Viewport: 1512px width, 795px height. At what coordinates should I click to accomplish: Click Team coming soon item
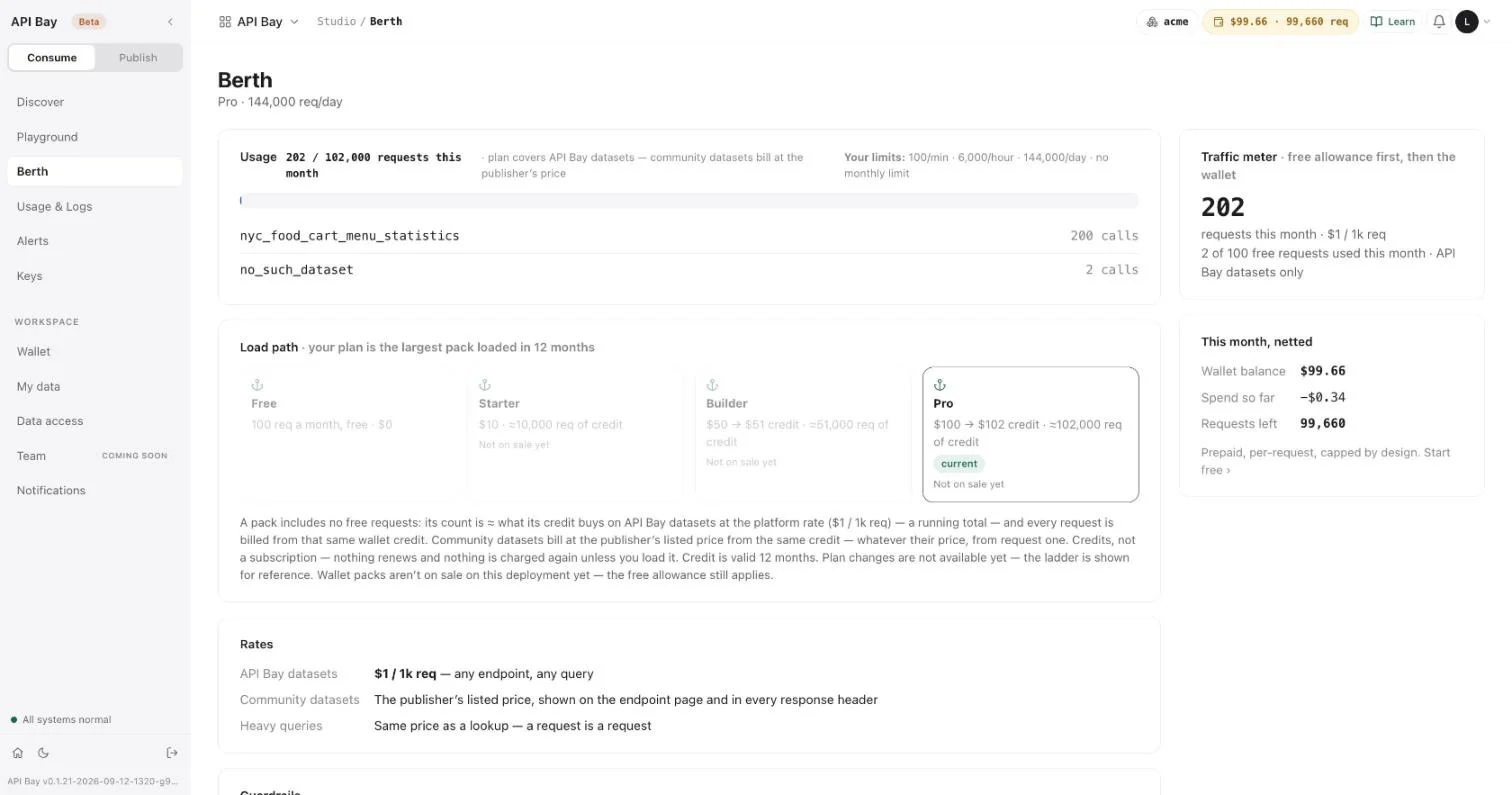(x=95, y=456)
